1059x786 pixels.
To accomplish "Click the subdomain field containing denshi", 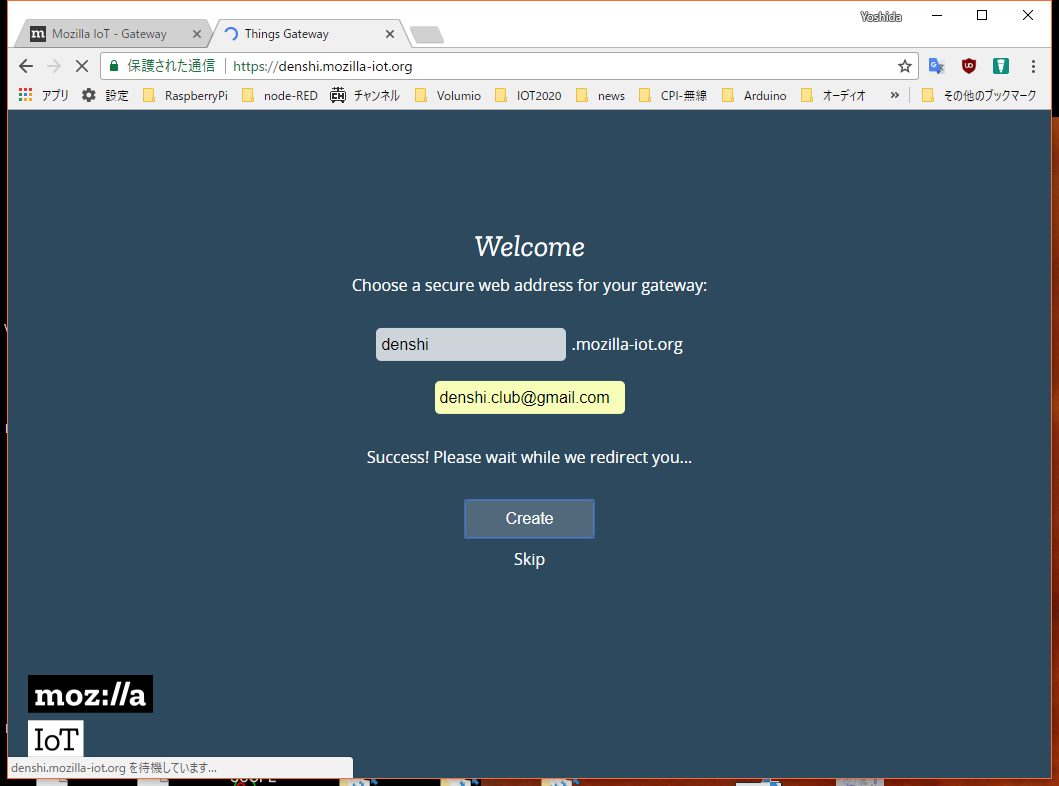I will (x=470, y=345).
